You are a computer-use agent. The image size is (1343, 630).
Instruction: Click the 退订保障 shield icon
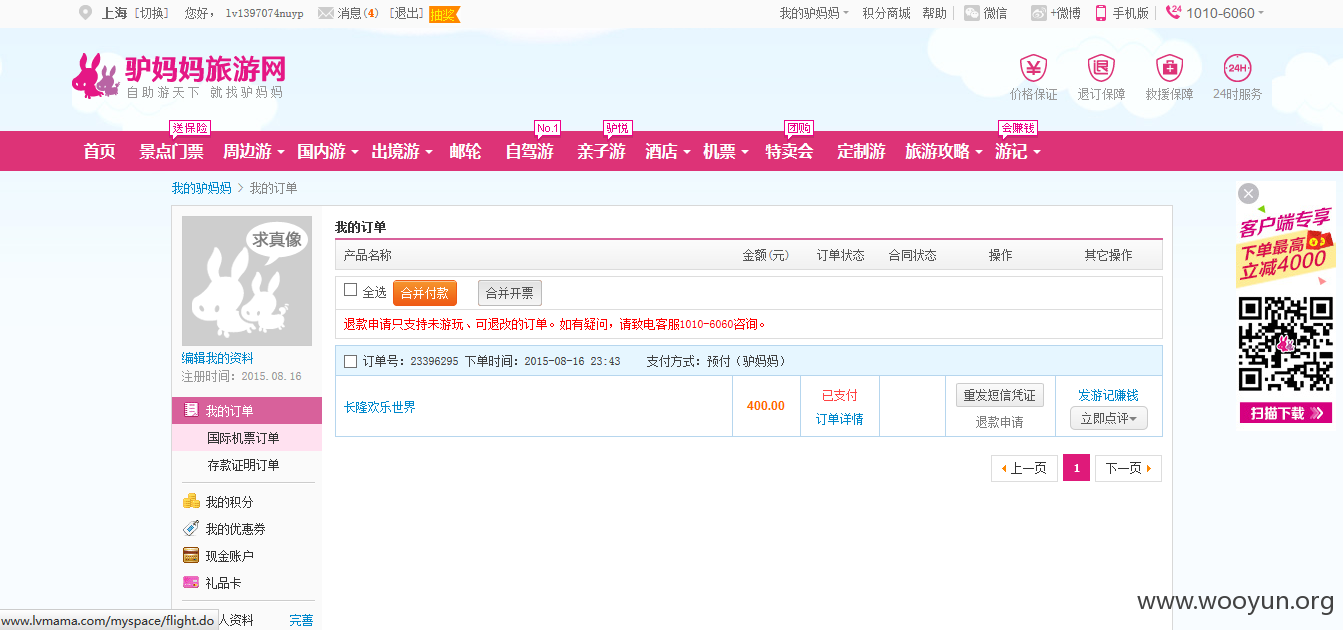click(x=1101, y=68)
